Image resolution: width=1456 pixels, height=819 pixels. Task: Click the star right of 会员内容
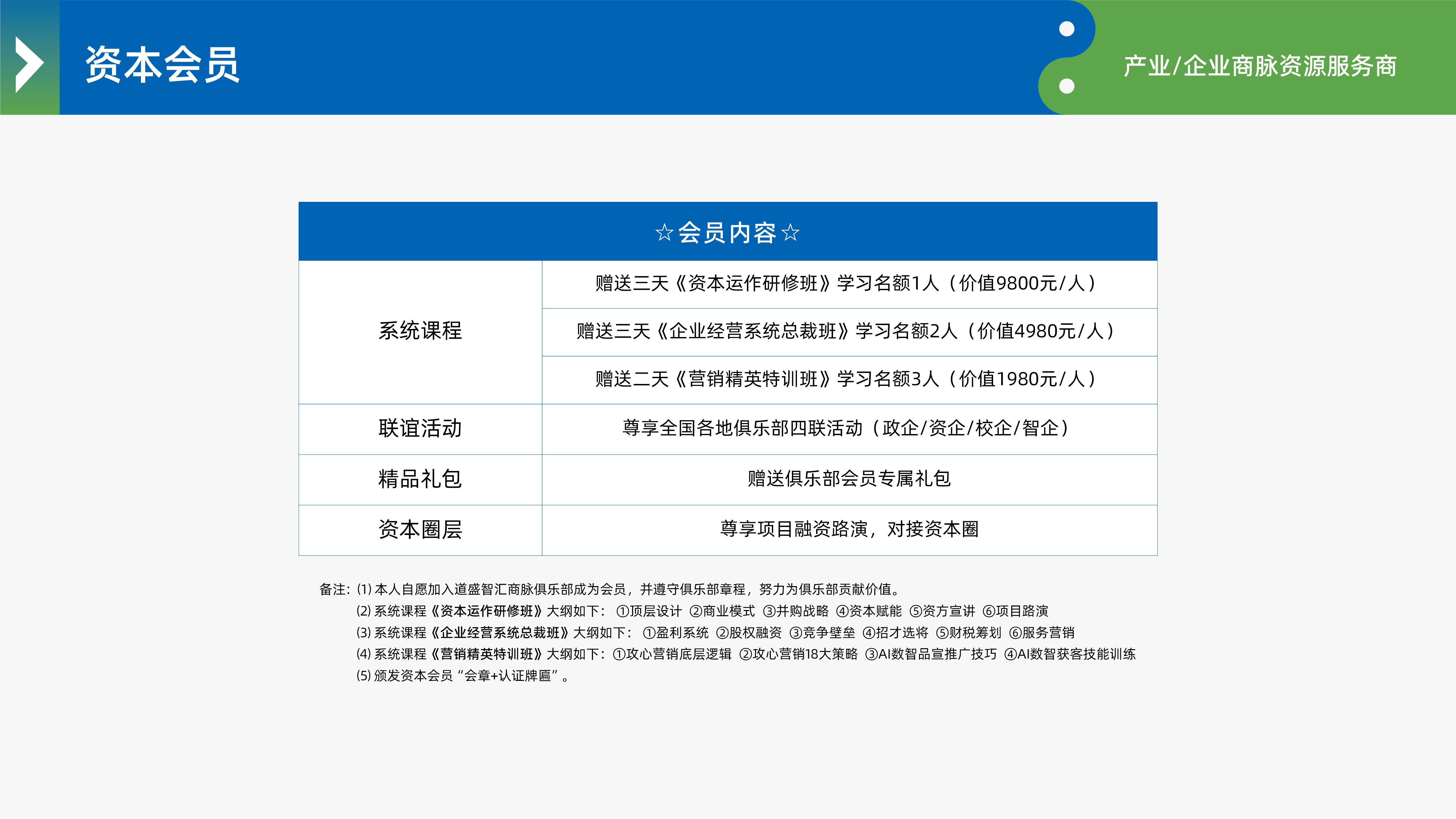790,232
